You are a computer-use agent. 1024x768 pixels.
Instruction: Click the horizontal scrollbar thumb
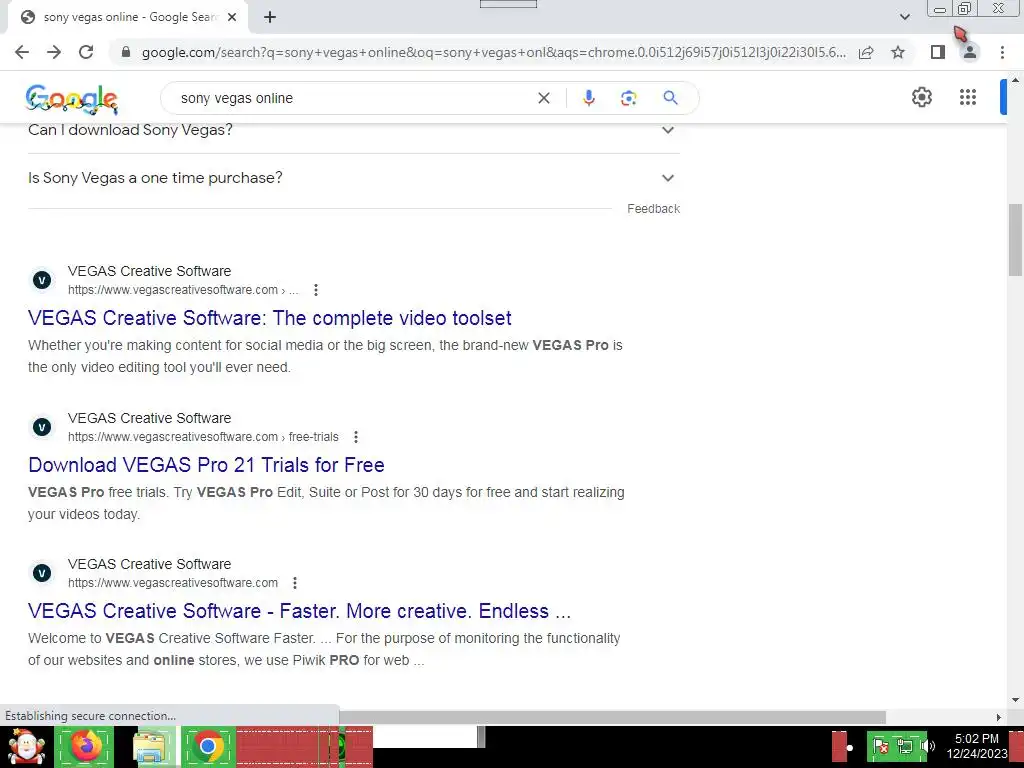[x=612, y=718]
